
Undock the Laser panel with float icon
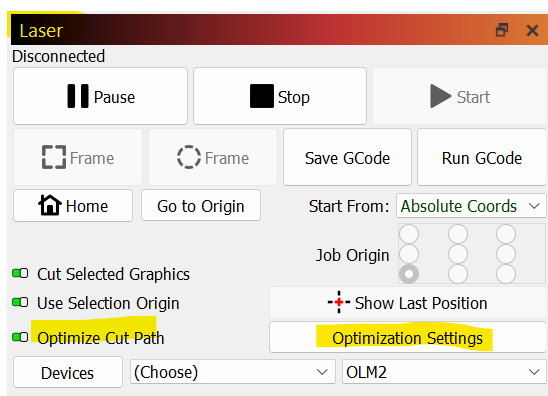coord(502,30)
